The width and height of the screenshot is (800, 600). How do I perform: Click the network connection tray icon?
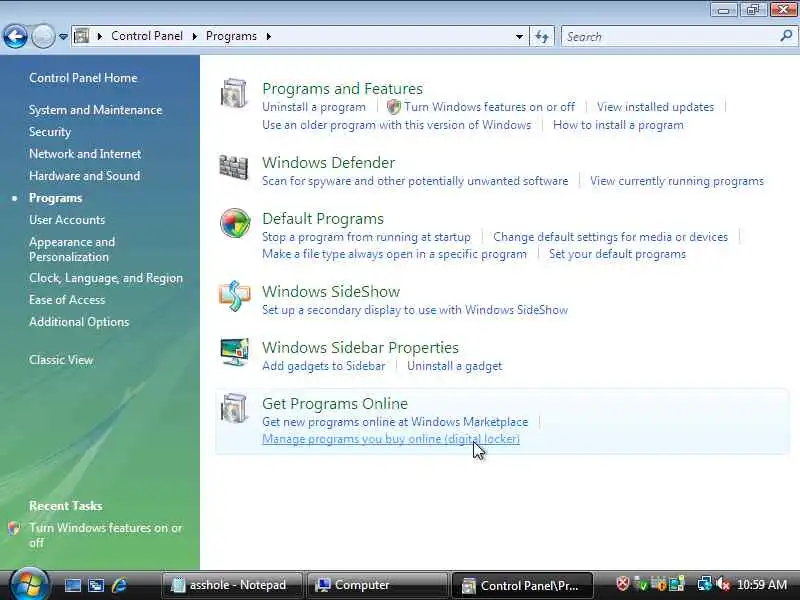coord(705,584)
